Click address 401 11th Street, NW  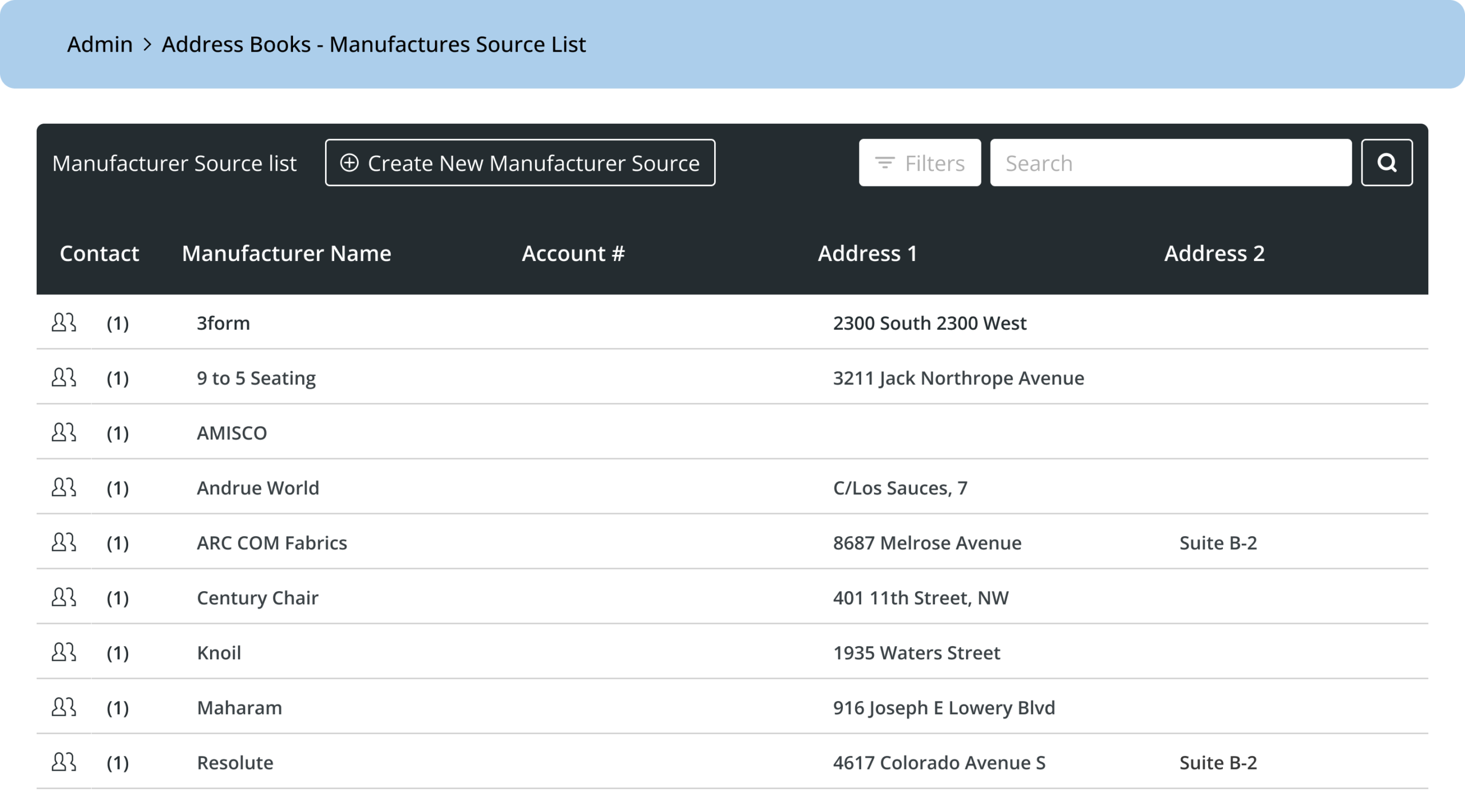[x=921, y=598]
